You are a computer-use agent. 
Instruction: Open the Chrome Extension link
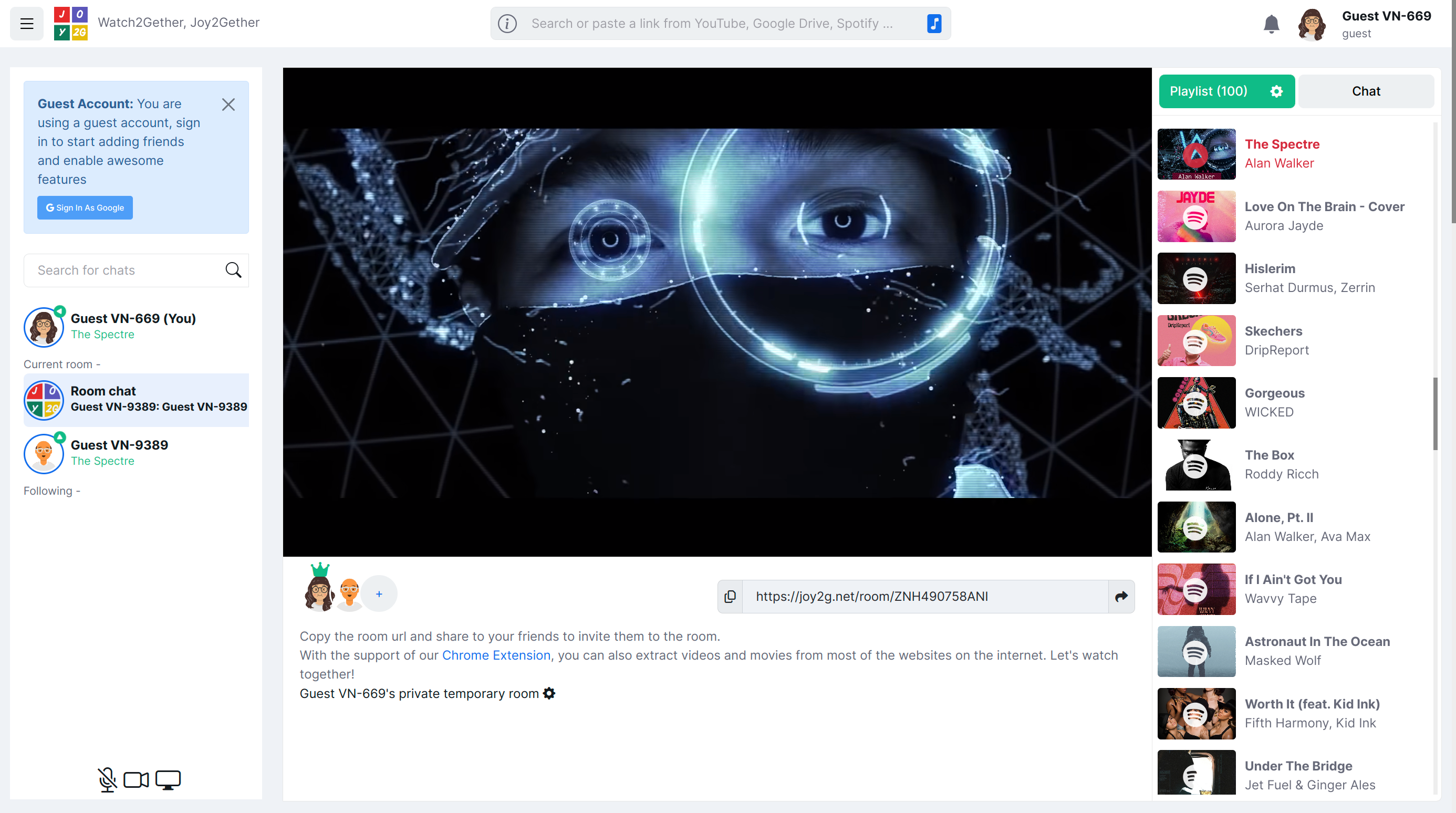click(496, 655)
